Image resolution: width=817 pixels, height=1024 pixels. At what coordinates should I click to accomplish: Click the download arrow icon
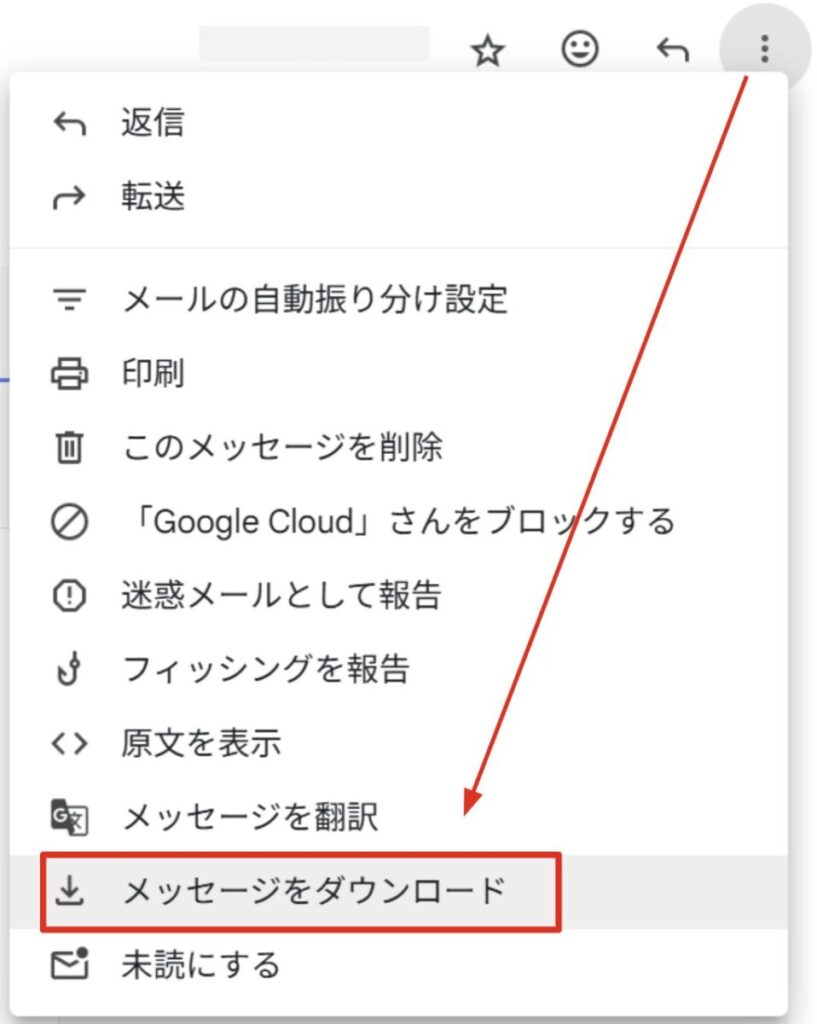tap(69, 891)
